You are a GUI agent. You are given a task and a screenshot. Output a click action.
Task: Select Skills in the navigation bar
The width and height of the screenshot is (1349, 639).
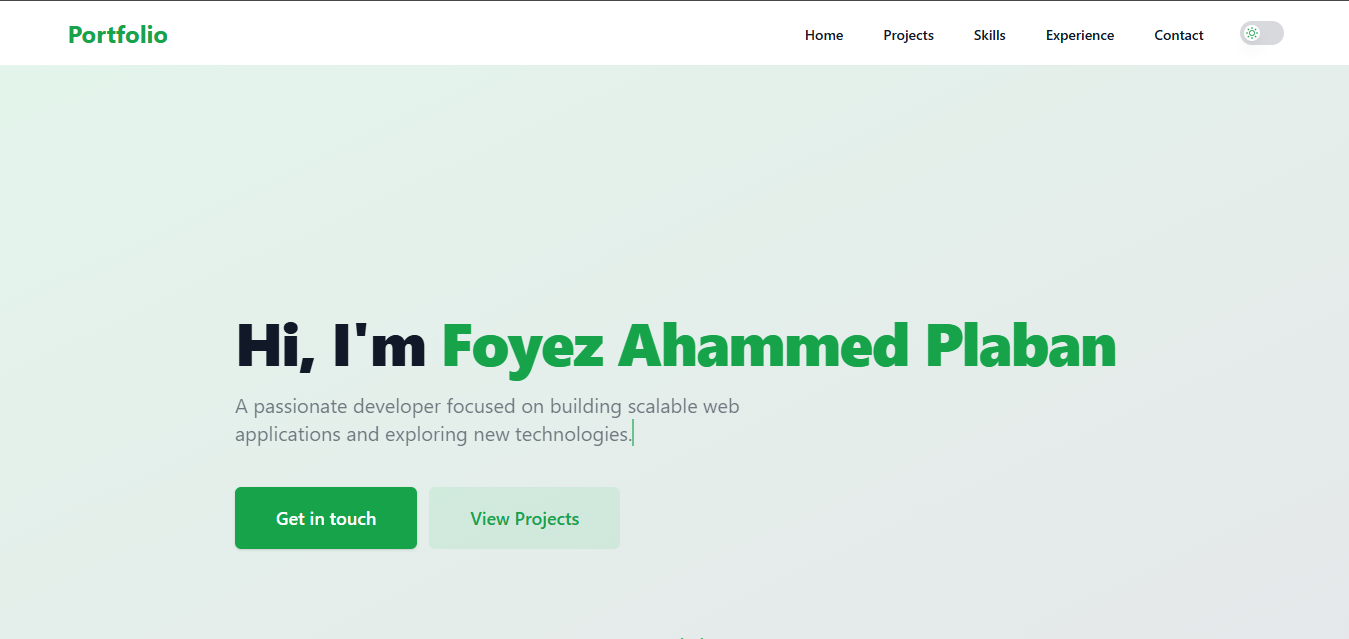tap(989, 35)
